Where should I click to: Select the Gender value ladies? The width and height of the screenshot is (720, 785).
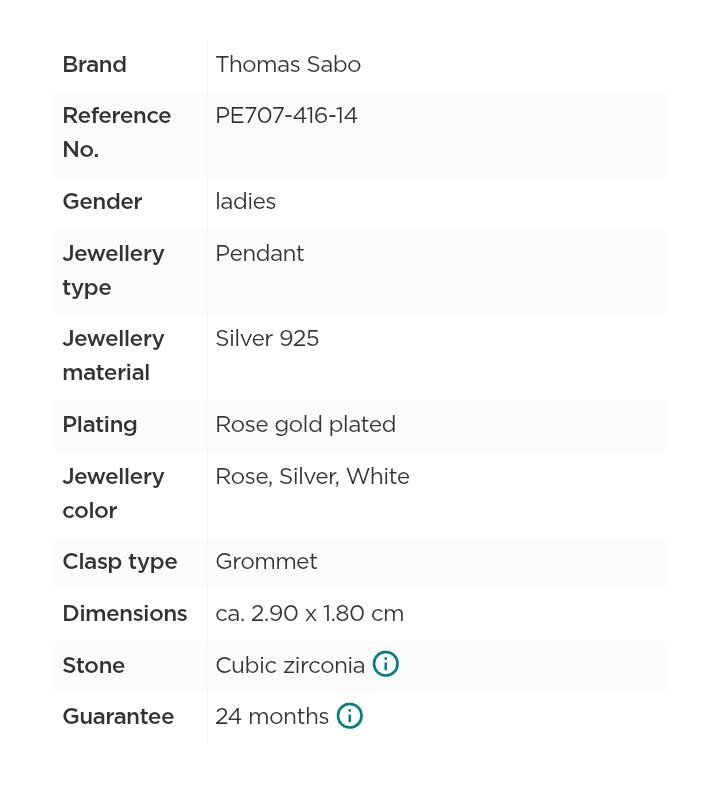[x=245, y=201]
